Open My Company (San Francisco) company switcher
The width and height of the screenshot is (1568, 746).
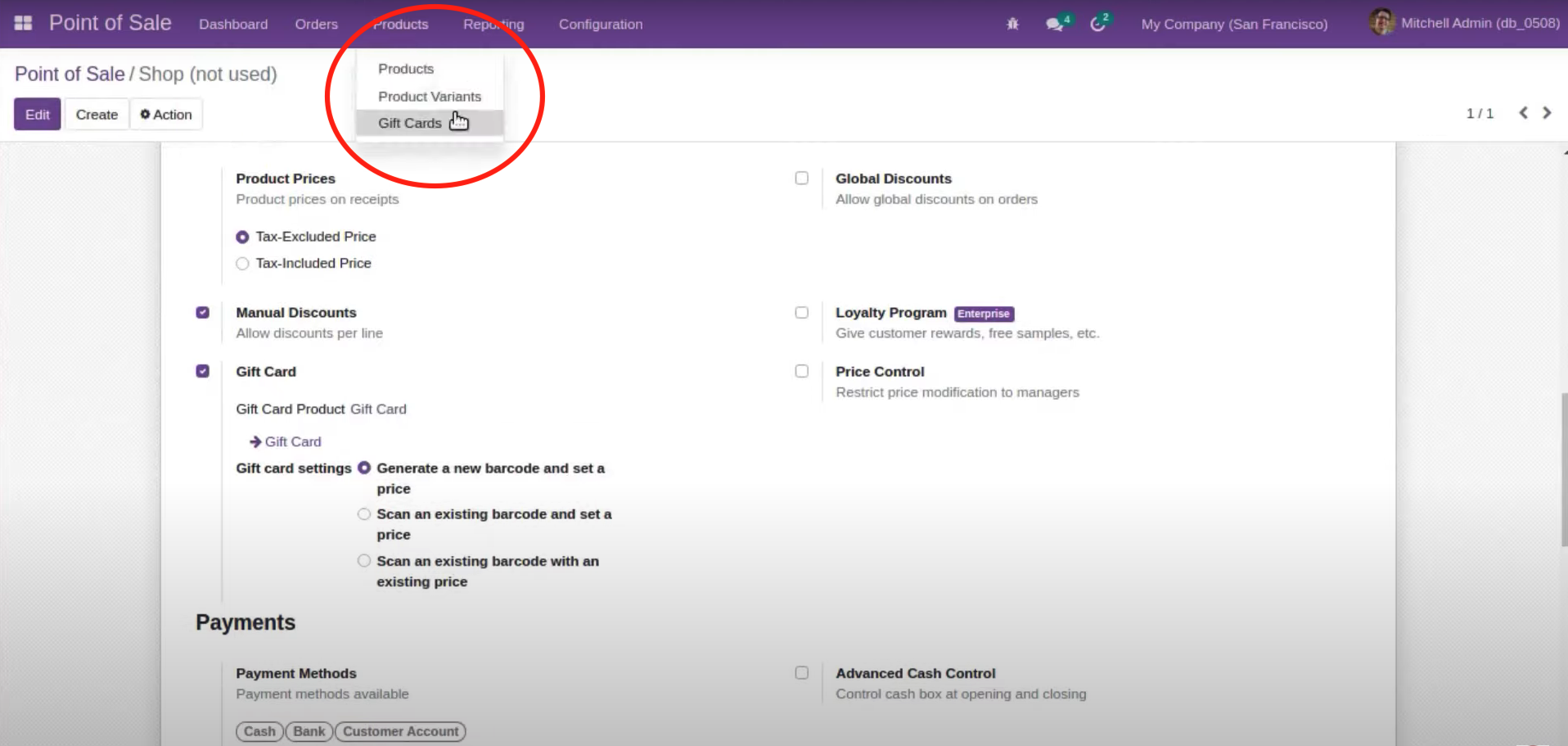tap(1234, 25)
